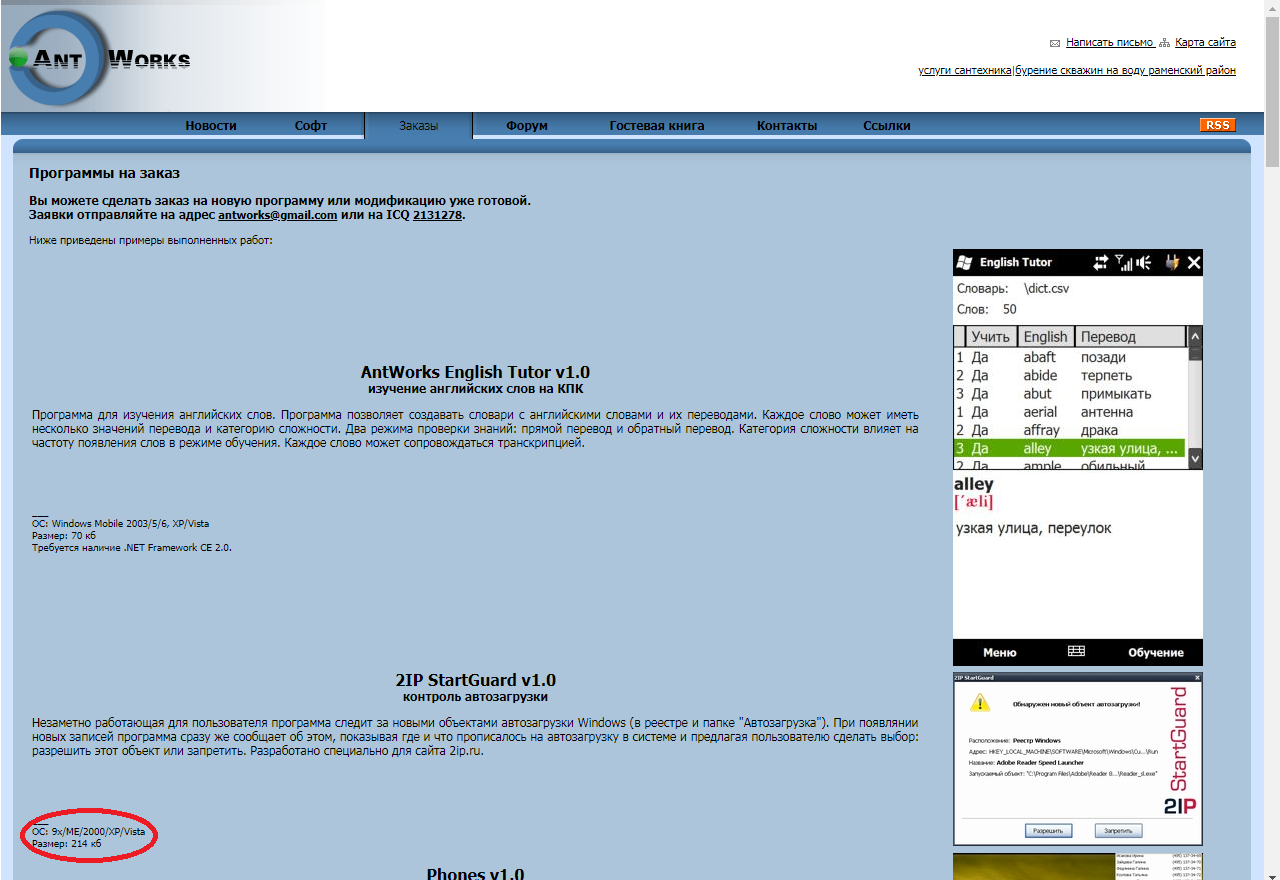Screen dimensions: 1280x880
Task: Open the услуги сантехника link
Action: 964,71
